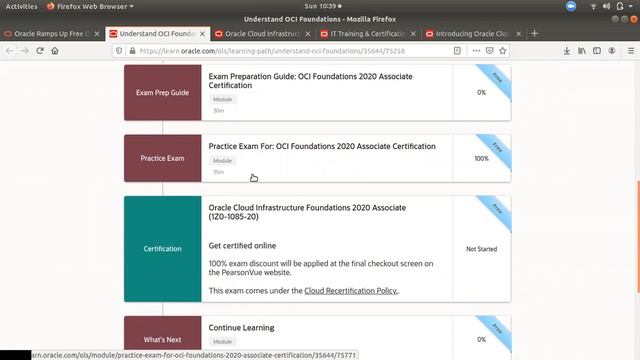Screen dimensions: 640x360
Task: Close the IT Training & Certification tab
Action: pyautogui.click(x=413, y=34)
